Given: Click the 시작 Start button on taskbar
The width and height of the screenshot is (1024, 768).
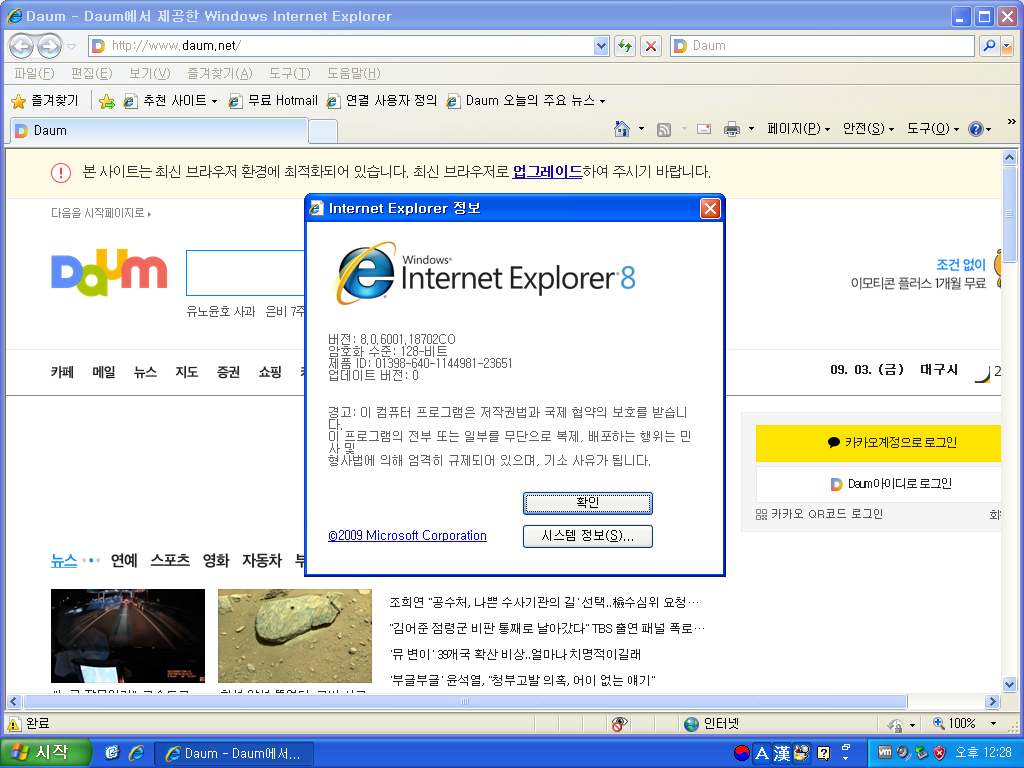Looking at the screenshot, I should tap(44, 753).
